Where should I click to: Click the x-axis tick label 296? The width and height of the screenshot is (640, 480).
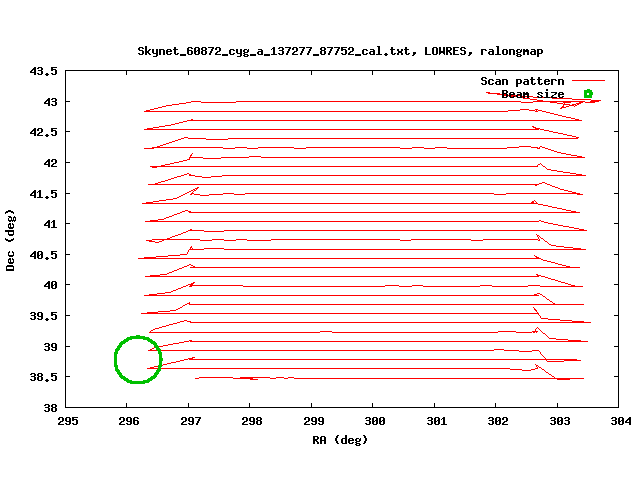coord(129,421)
